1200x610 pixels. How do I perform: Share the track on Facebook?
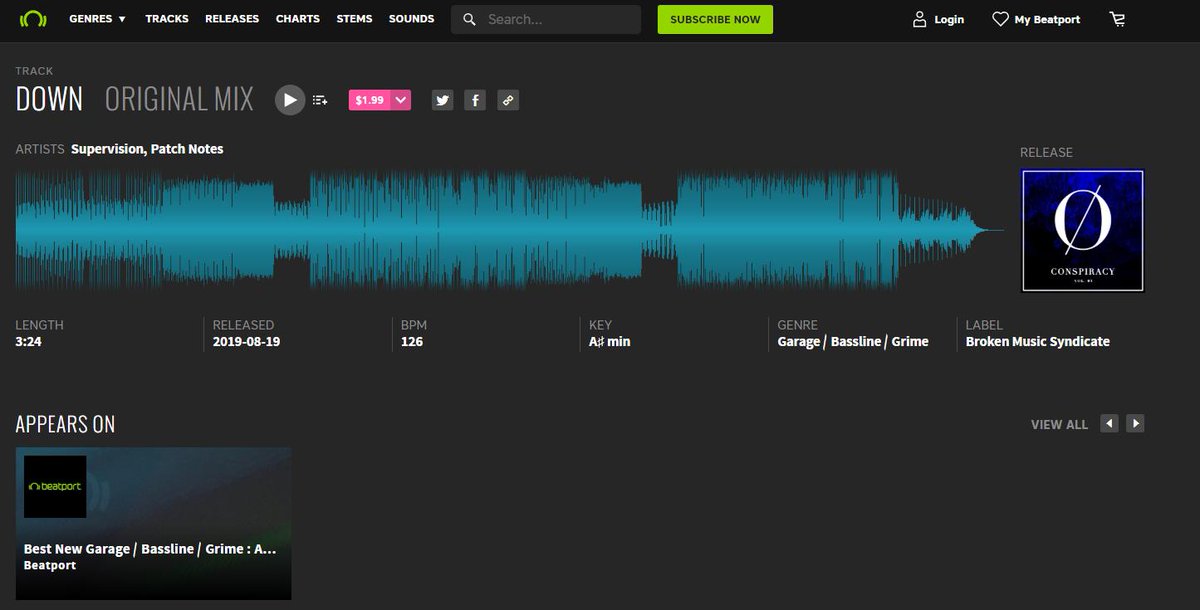click(x=475, y=100)
